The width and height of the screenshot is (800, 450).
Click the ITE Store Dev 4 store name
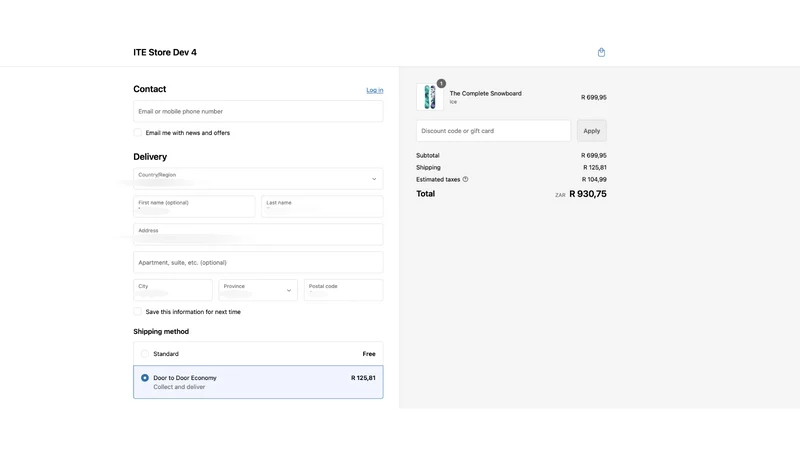(x=165, y=52)
